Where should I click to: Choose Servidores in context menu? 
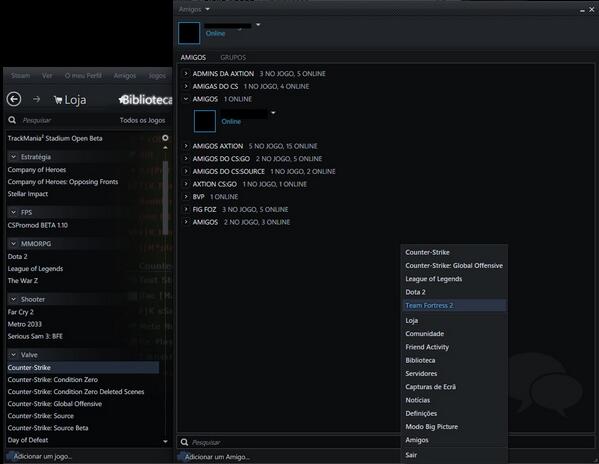coord(454,373)
